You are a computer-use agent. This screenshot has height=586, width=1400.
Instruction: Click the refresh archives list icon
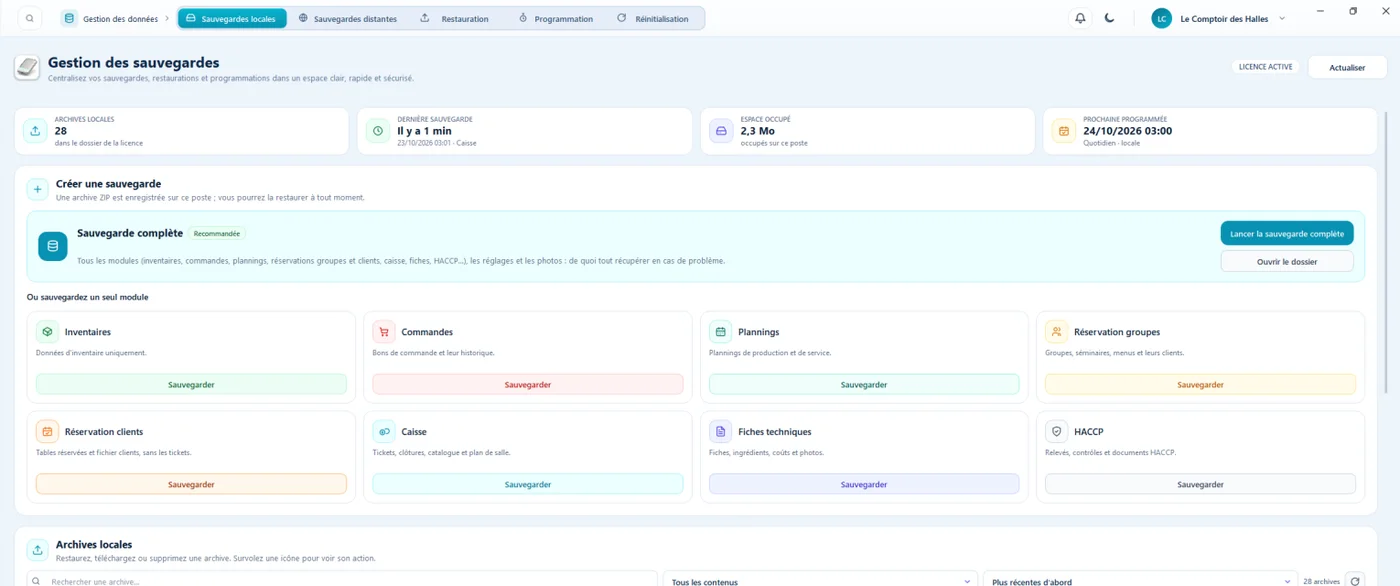[x=1355, y=580]
